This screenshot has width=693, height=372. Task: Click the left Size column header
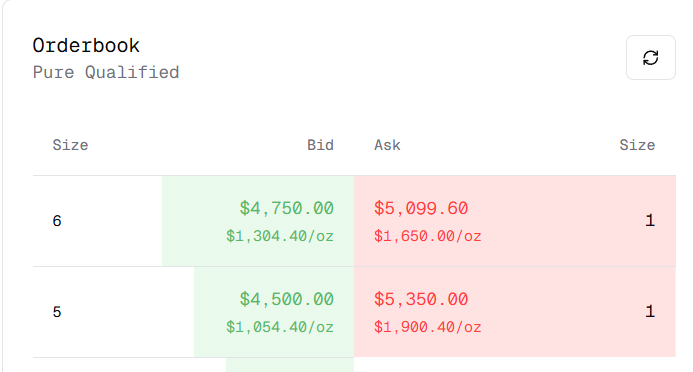point(70,145)
